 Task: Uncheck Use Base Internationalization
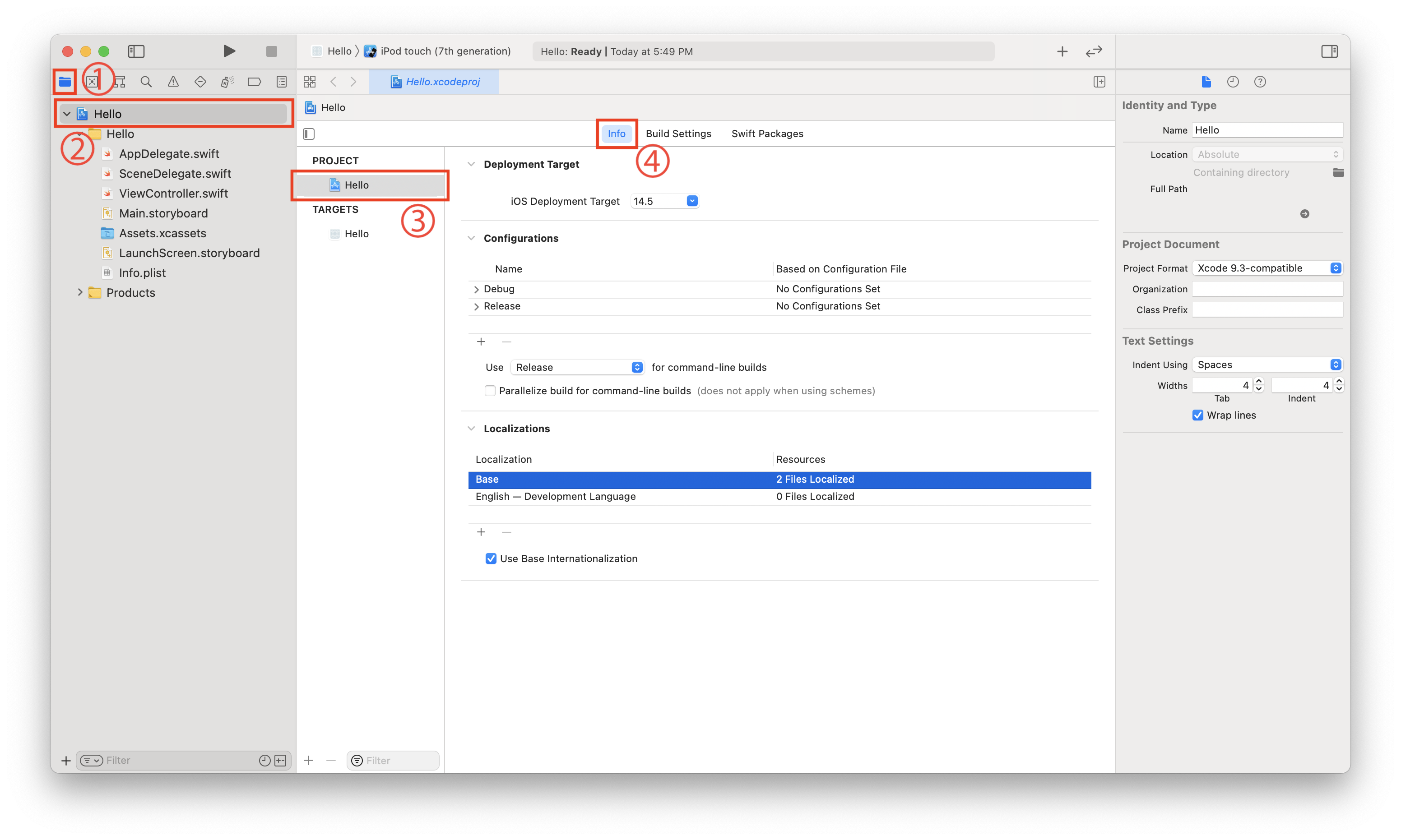point(491,558)
